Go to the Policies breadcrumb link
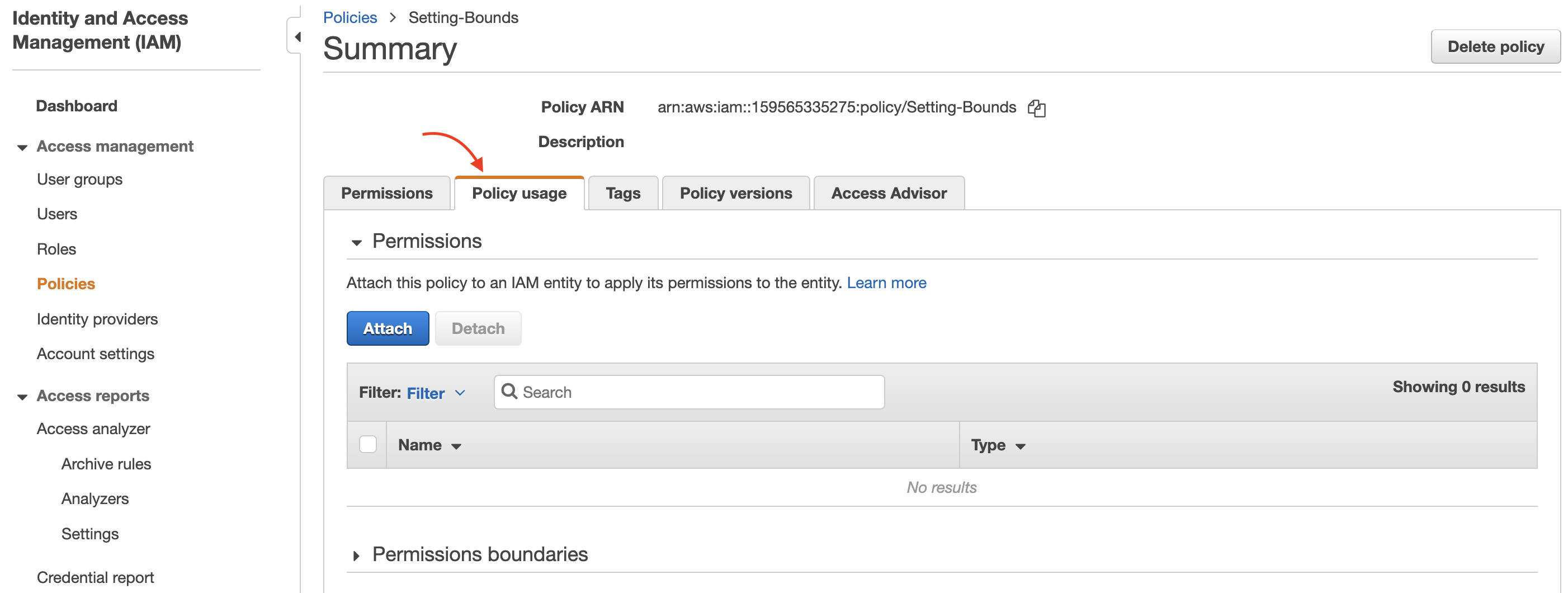The width and height of the screenshot is (1568, 593). (x=350, y=18)
